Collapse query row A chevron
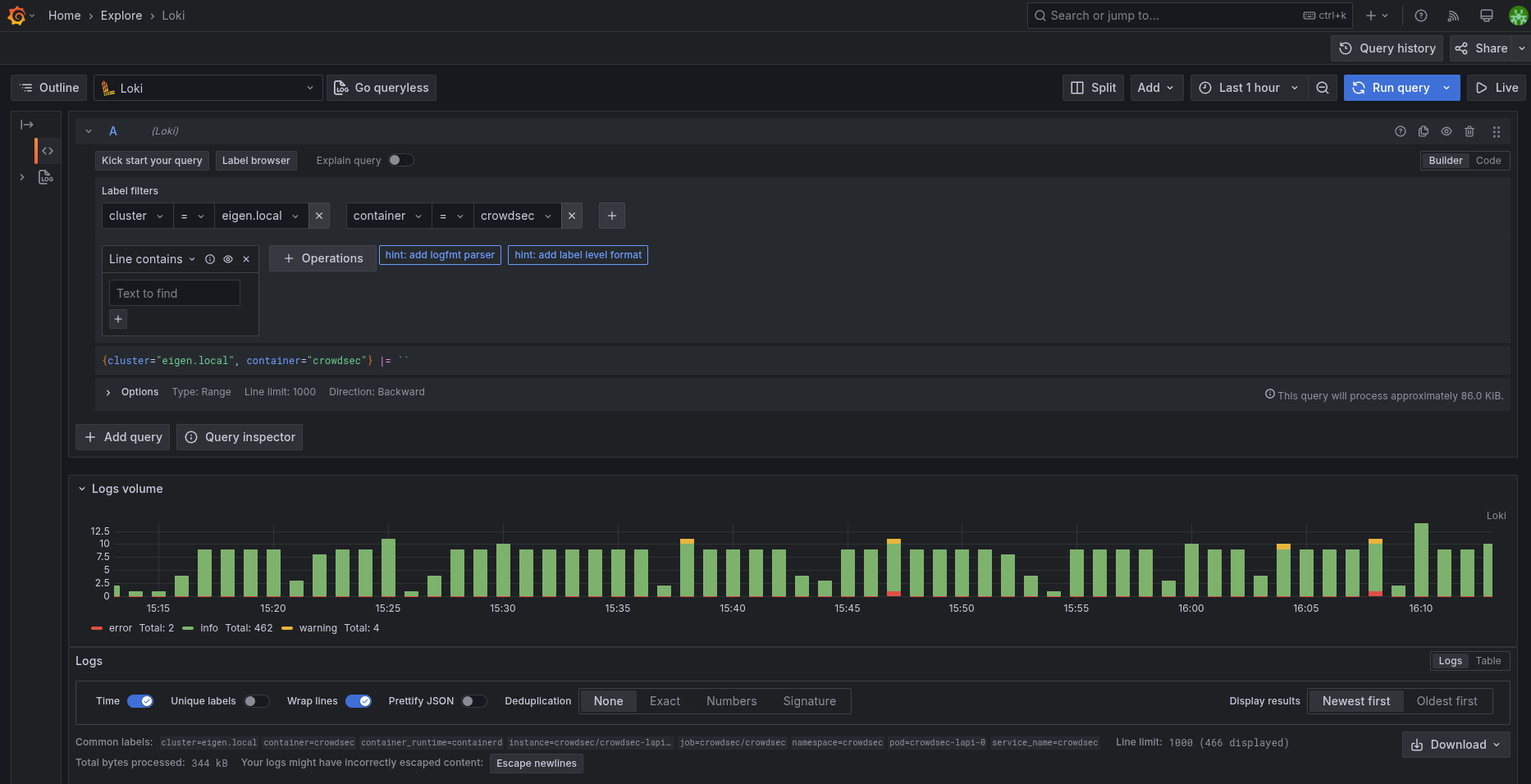The width and height of the screenshot is (1531, 784). pyautogui.click(x=89, y=131)
